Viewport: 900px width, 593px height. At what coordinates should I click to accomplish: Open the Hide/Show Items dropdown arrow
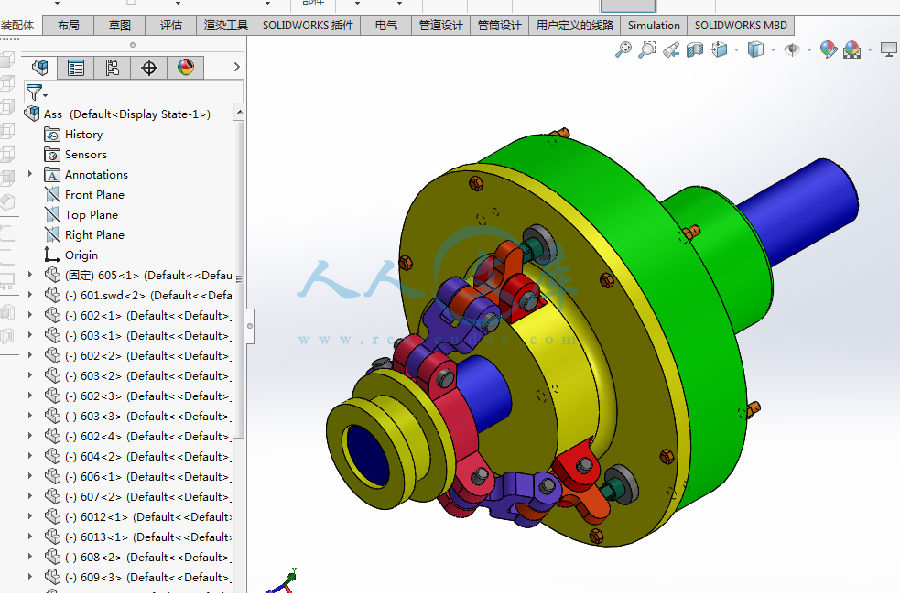[x=809, y=51]
